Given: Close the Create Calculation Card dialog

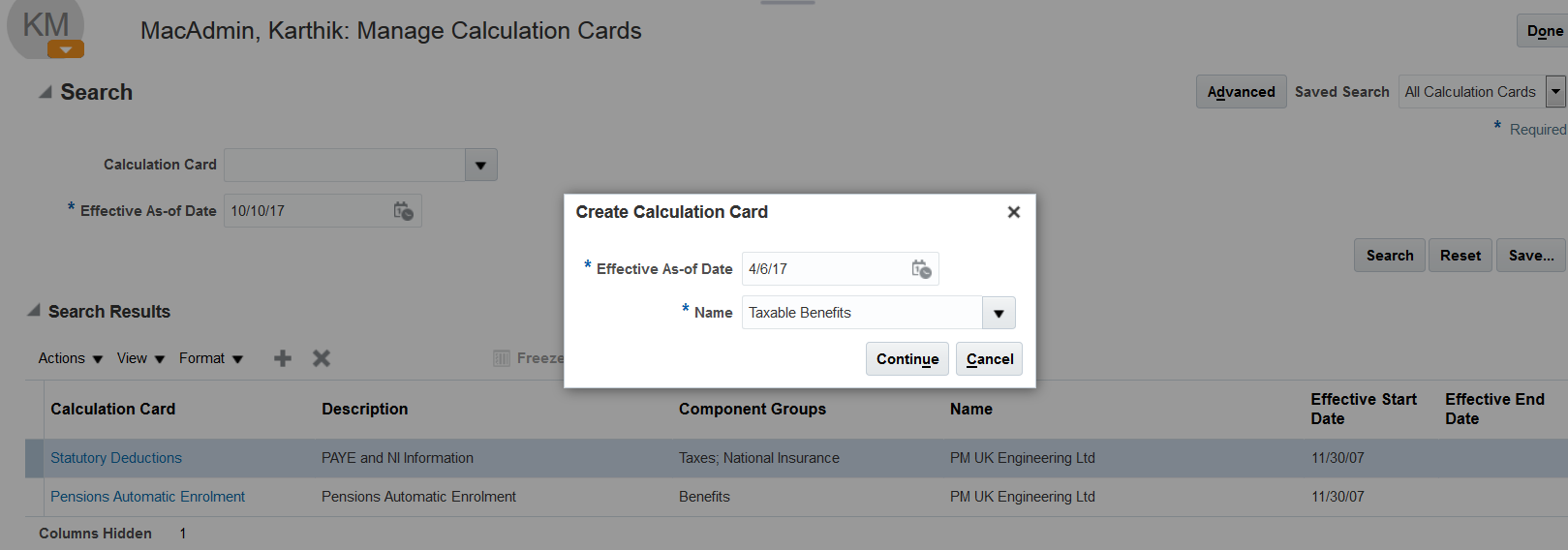Looking at the screenshot, I should pos(1013,212).
